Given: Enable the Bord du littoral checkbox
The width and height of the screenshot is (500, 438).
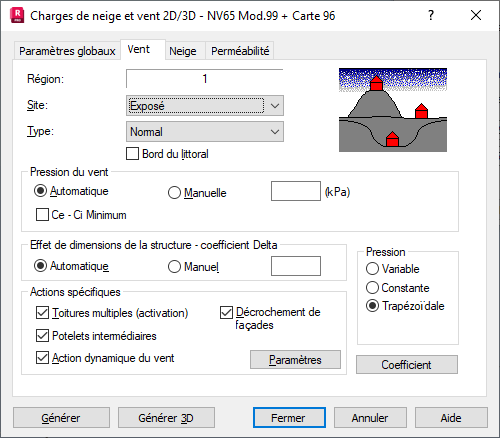Looking at the screenshot, I should pos(132,154).
